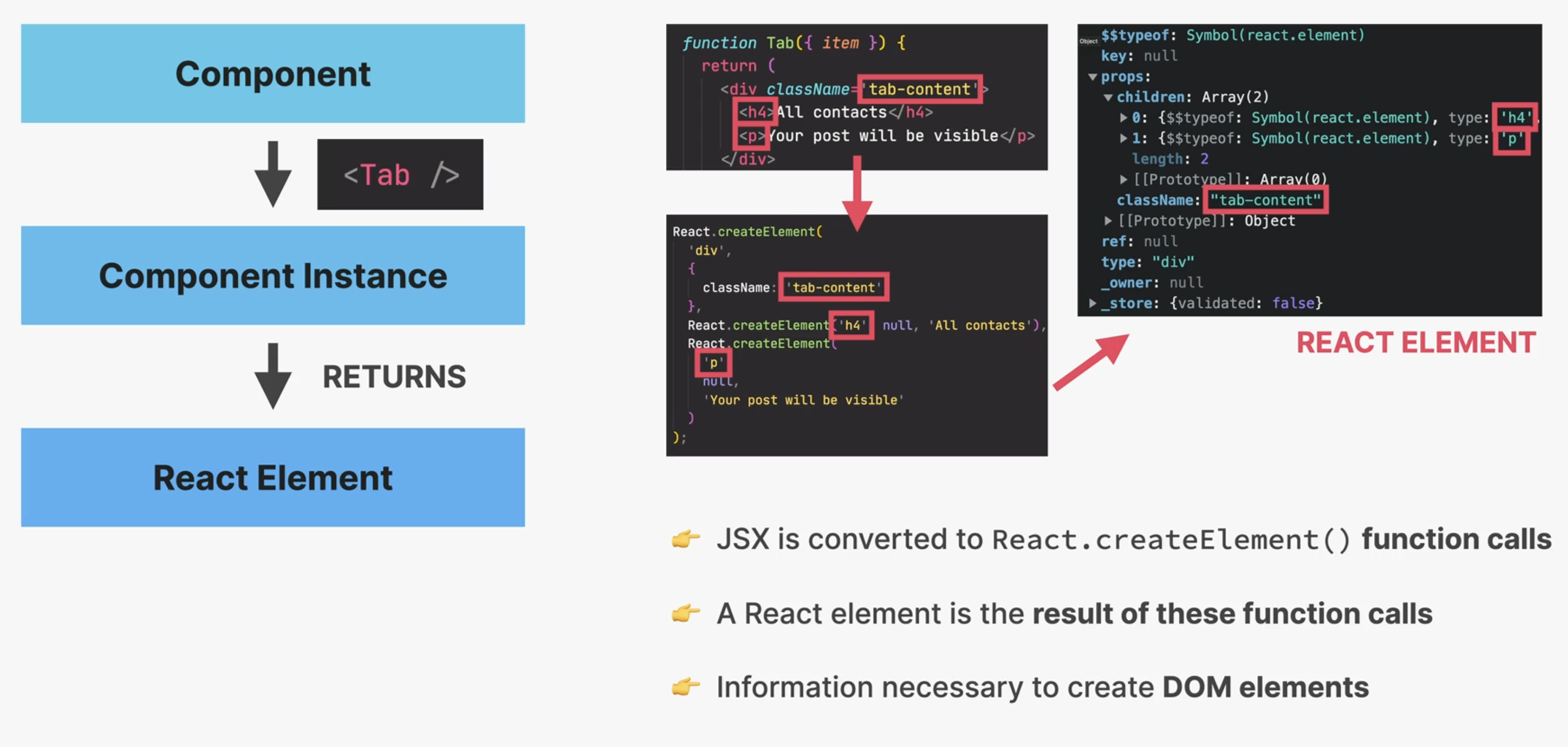Click the <Tab /> code snippet

tap(400, 174)
